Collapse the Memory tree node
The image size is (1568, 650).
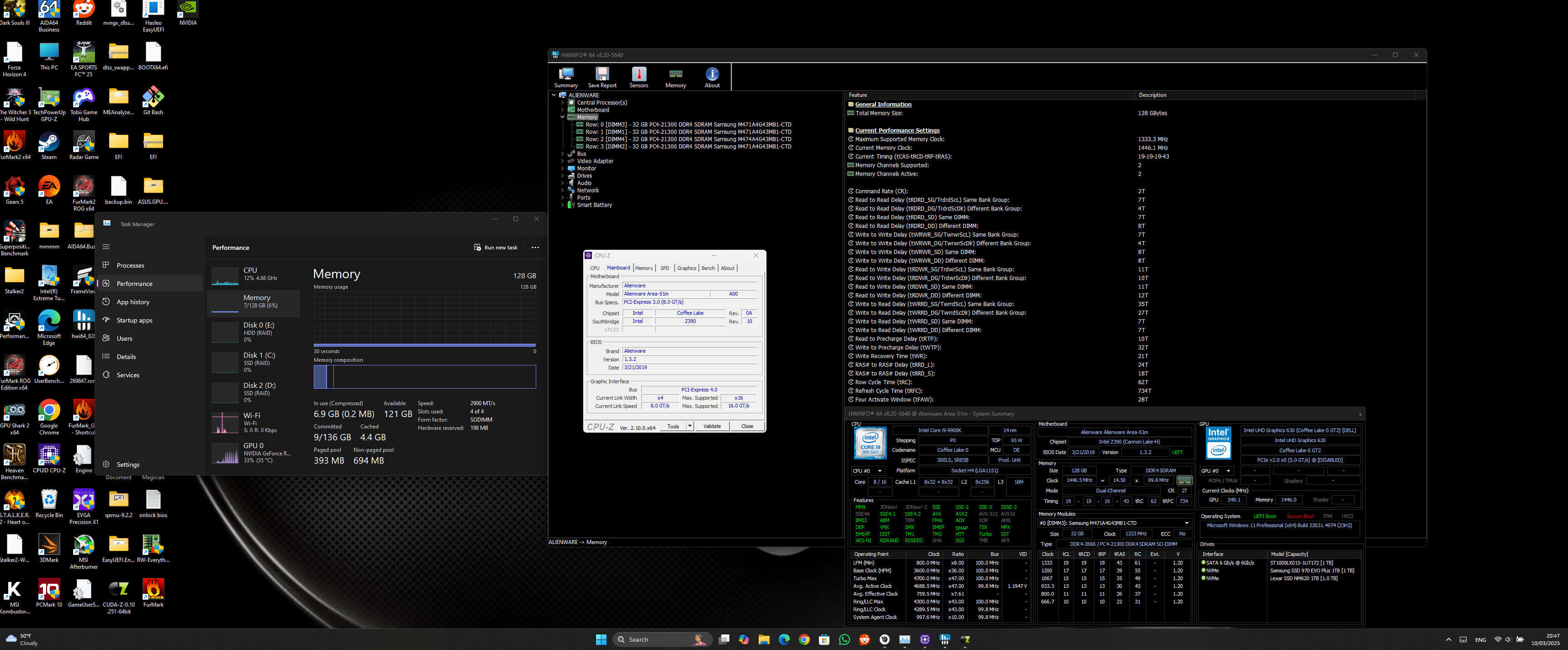pos(562,117)
